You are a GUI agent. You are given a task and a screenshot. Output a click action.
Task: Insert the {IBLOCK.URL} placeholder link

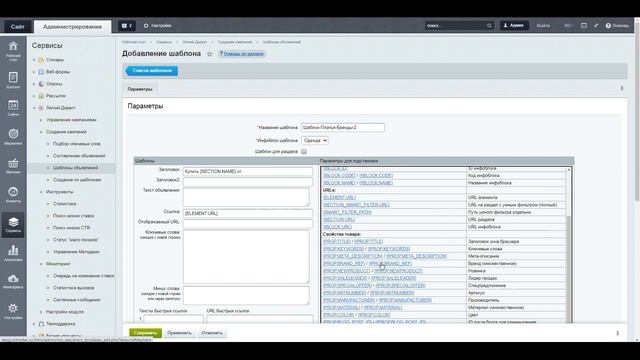point(337,227)
